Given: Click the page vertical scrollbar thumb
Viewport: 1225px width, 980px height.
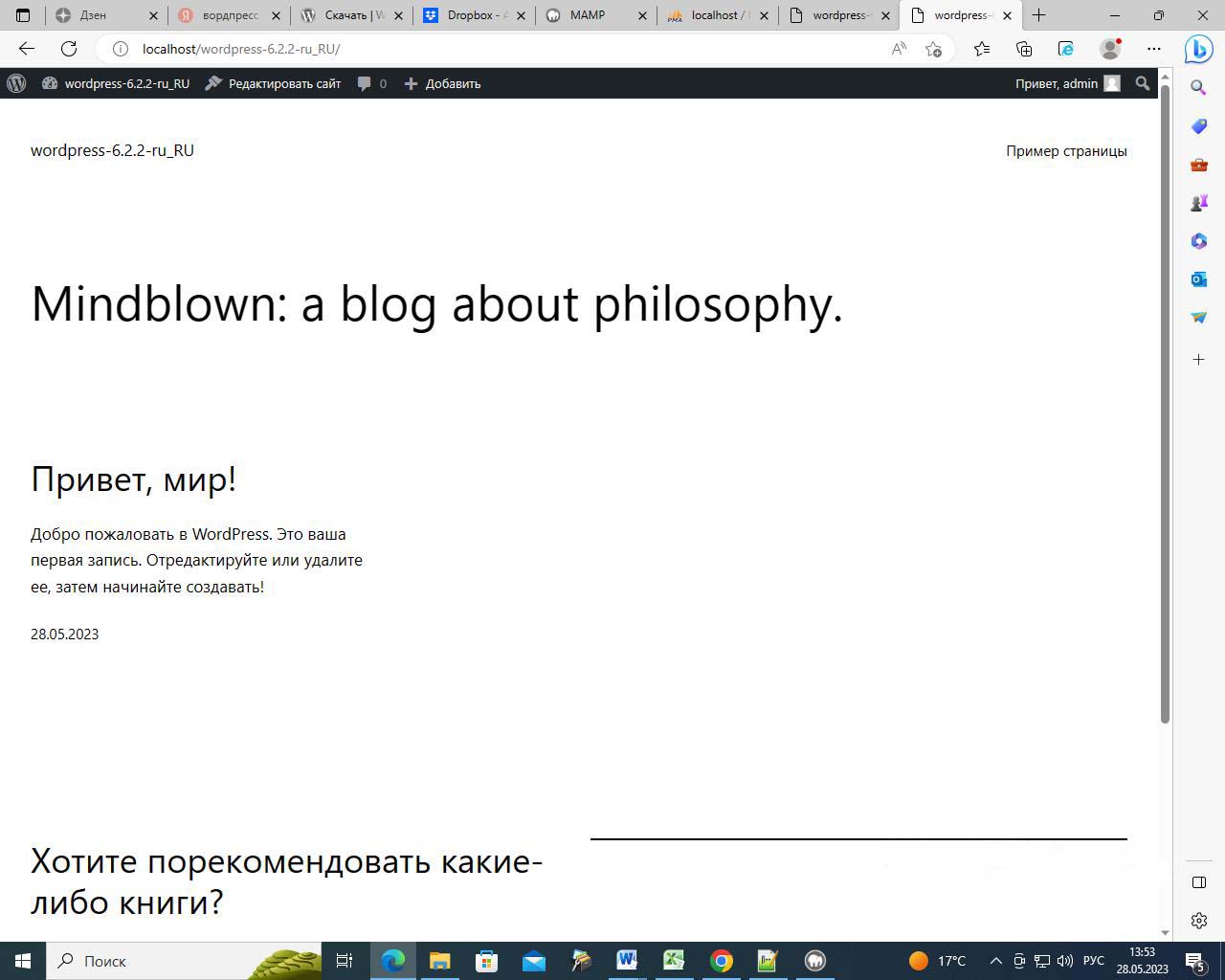Looking at the screenshot, I should [1165, 402].
